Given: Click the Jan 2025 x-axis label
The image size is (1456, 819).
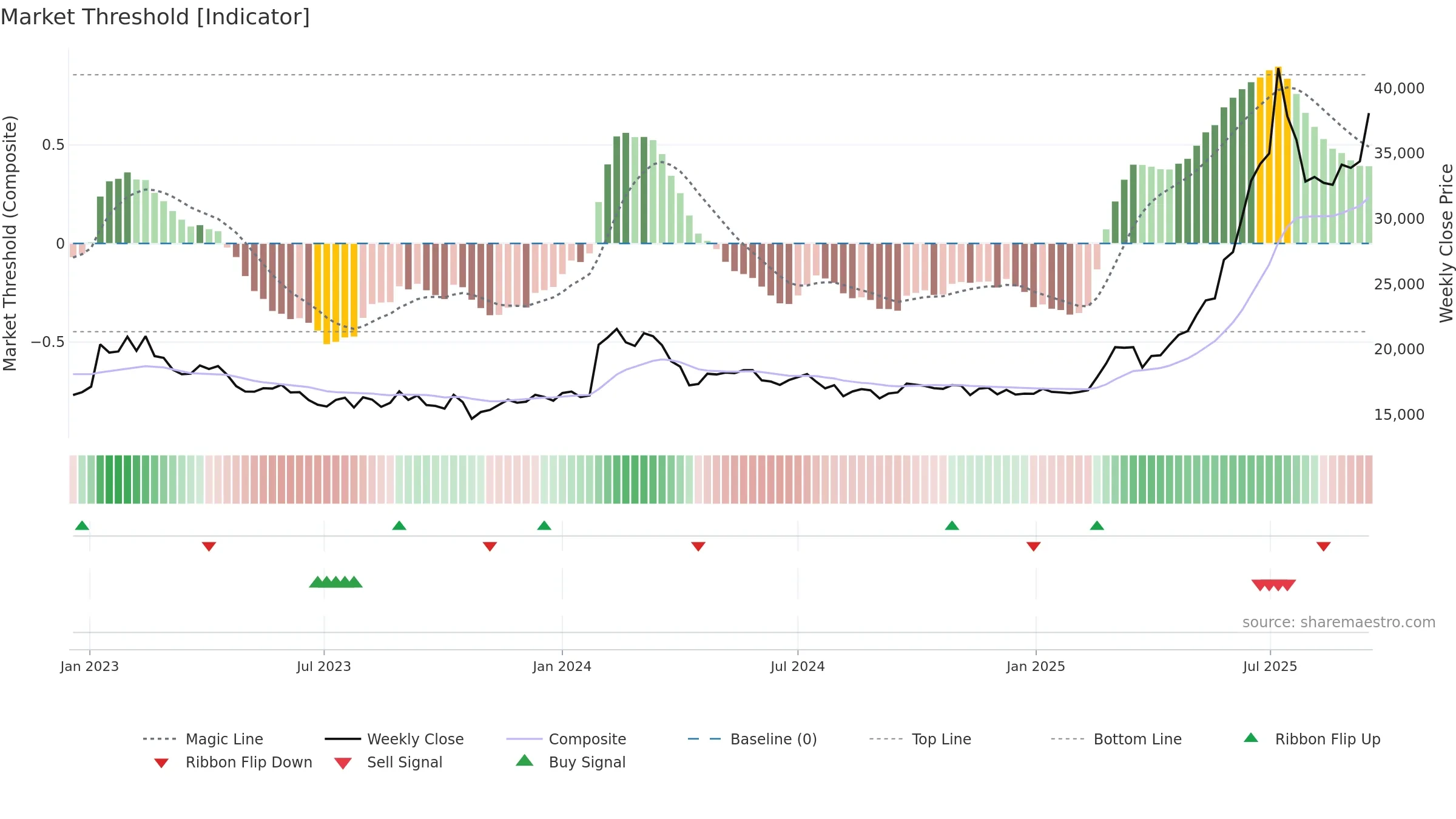Looking at the screenshot, I should 1036,667.
